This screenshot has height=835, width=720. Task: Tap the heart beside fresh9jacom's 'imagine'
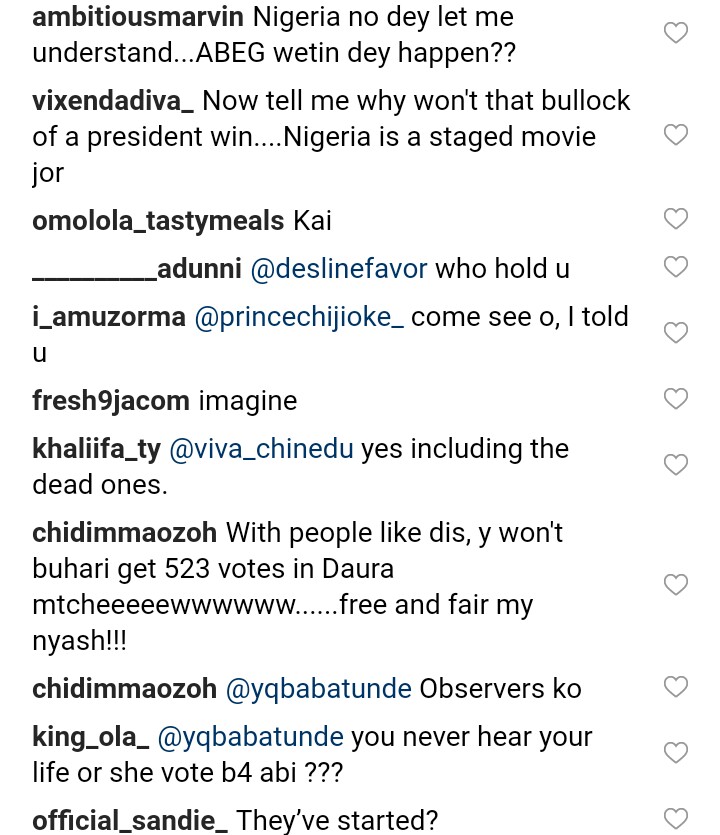[676, 399]
